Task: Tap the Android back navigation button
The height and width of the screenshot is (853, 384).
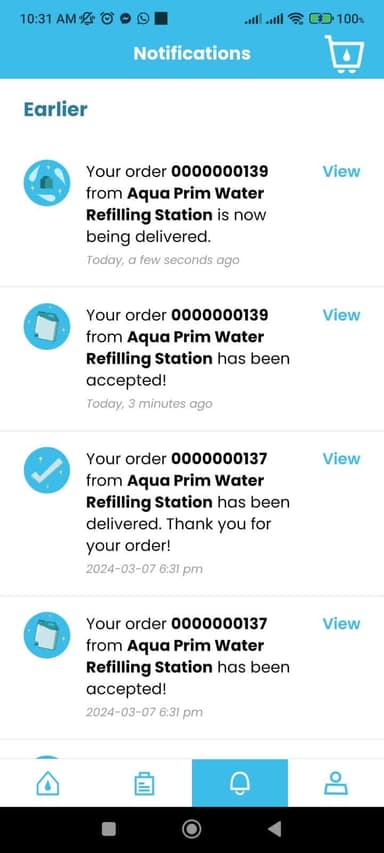Action: coord(275,829)
